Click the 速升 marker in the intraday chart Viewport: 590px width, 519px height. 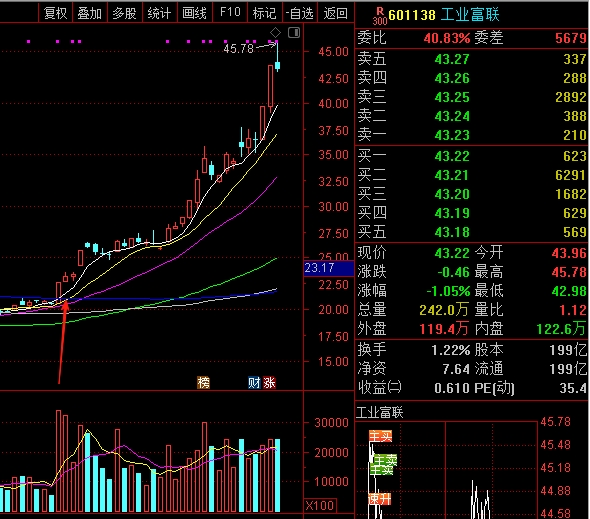pos(380,499)
